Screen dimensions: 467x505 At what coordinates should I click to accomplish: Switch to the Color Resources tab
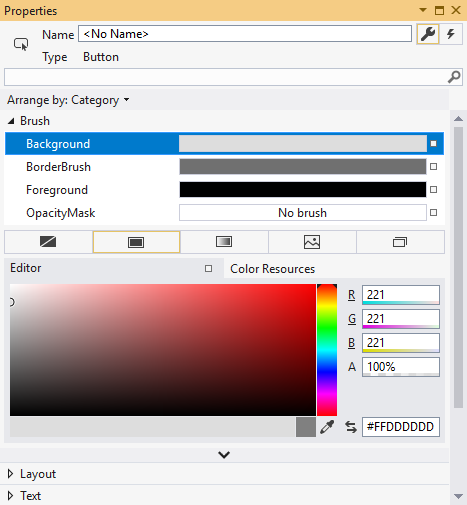272,269
